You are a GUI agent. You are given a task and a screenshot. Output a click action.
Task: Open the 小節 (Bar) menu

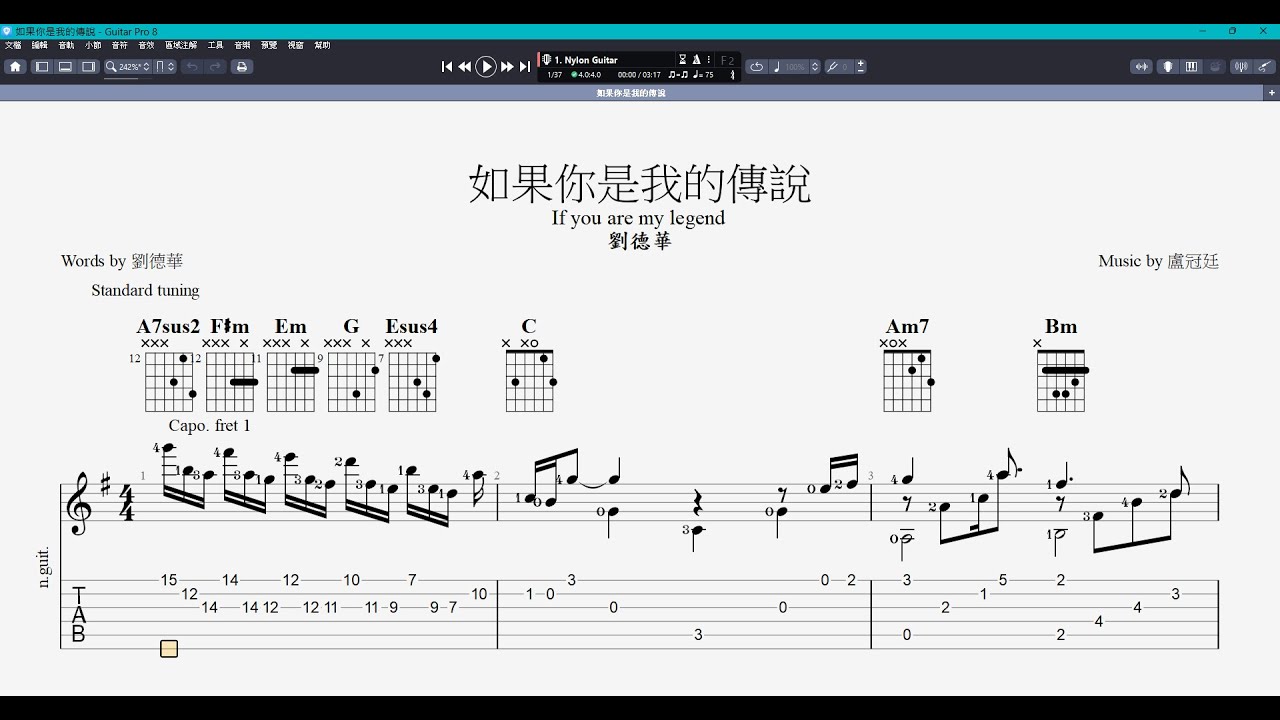tap(93, 45)
